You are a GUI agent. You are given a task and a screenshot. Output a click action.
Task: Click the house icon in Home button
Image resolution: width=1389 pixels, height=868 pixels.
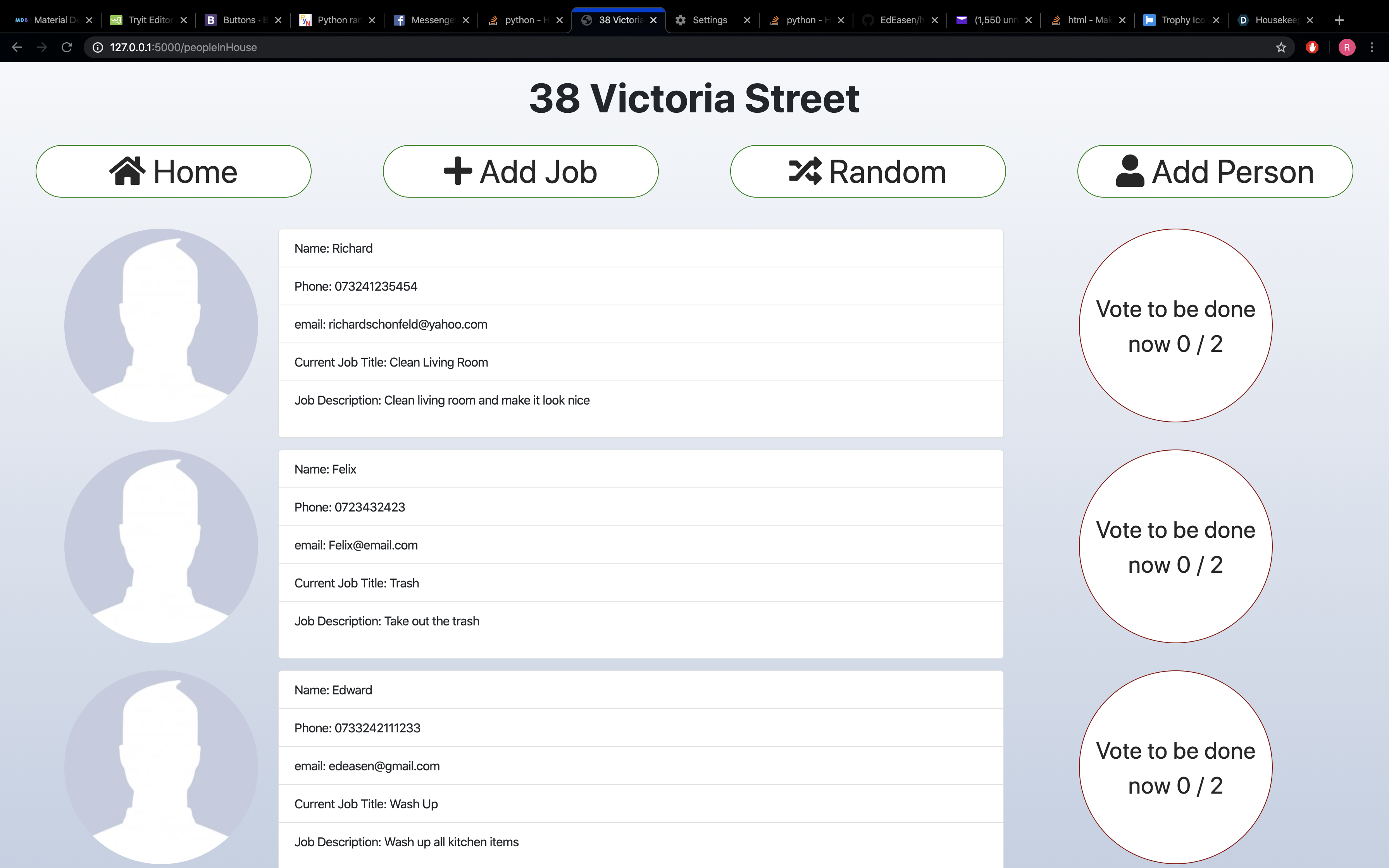[x=127, y=171]
